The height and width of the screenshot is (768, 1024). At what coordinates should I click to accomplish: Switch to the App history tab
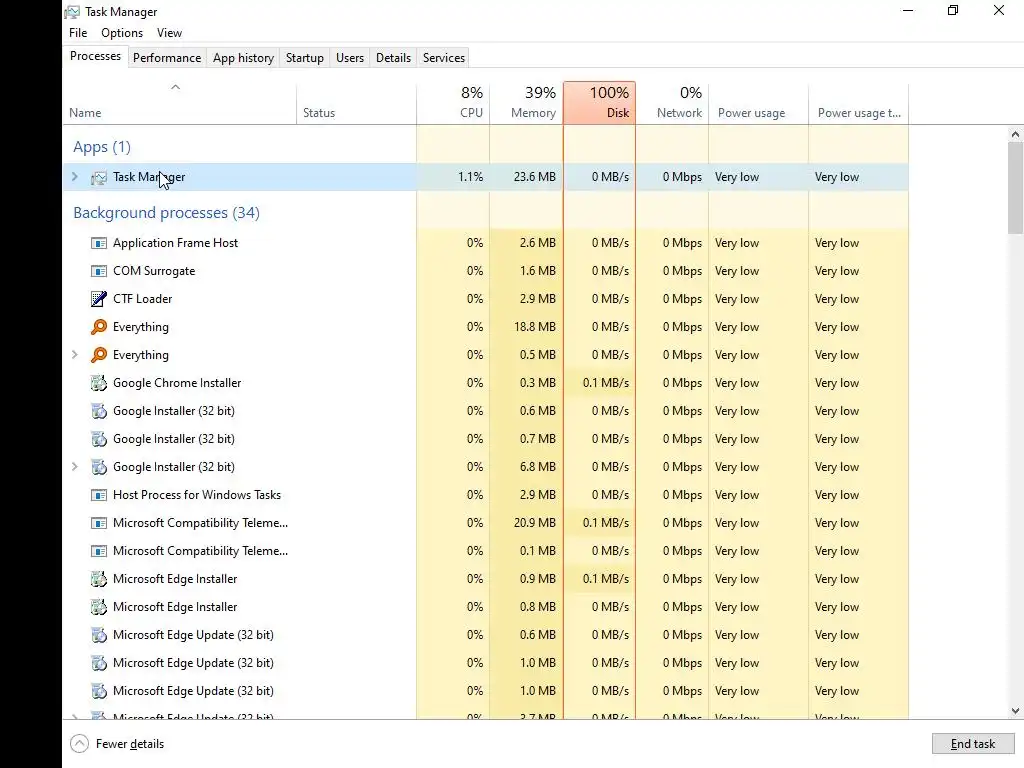(x=243, y=57)
